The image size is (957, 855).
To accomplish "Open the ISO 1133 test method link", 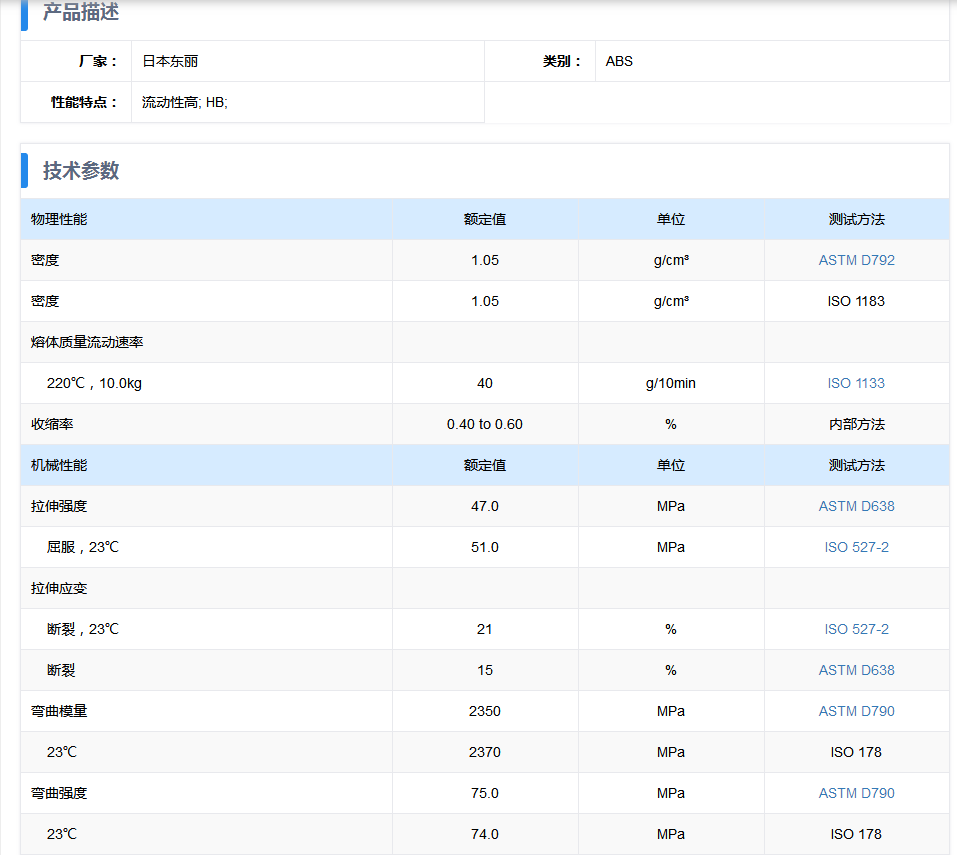I will pos(856,383).
